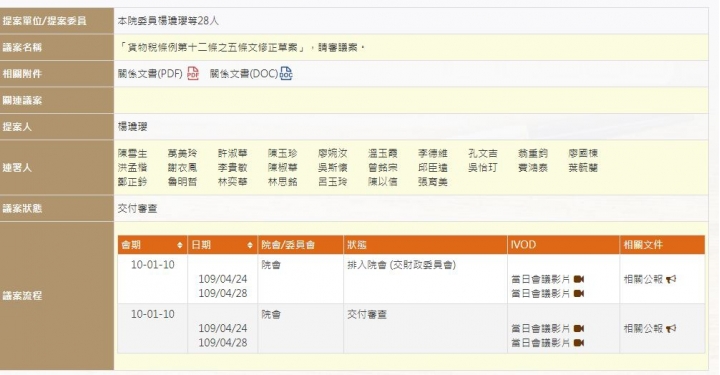Screen dimensions: 720x375
Task: Open first row 當日會議影片 link for 109/04/24
Action: click(x=540, y=279)
